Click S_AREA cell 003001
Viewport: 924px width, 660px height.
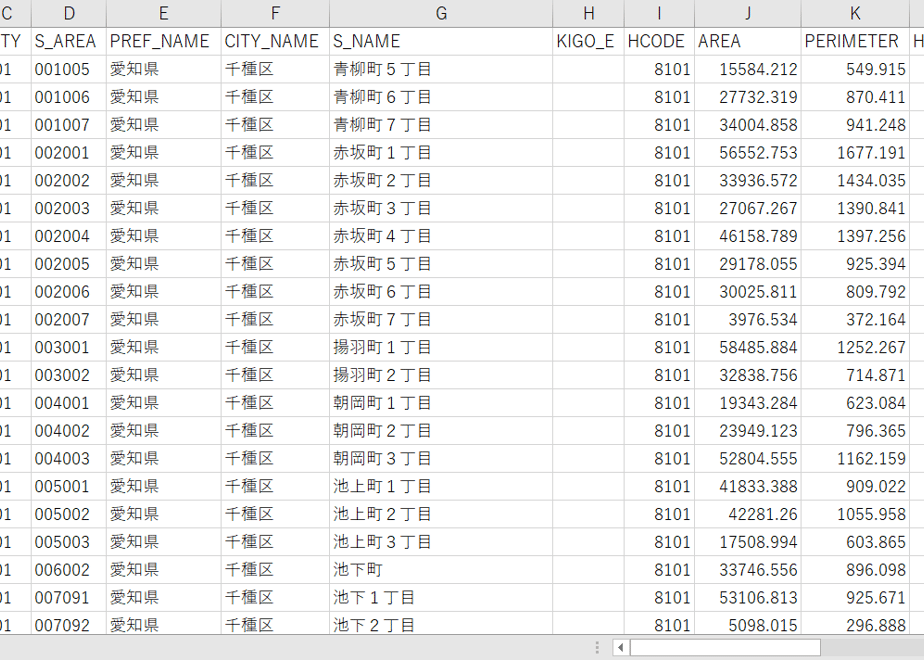point(69,348)
